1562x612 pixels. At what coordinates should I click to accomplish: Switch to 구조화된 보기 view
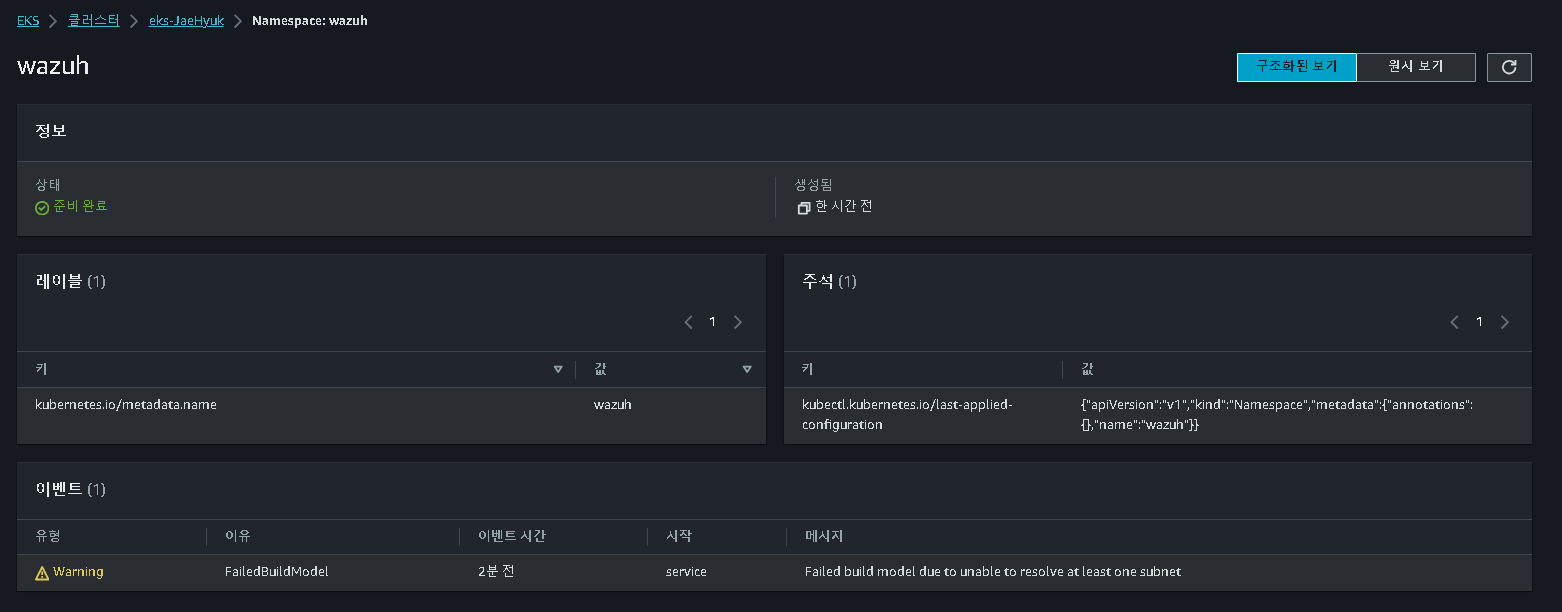pos(1296,67)
